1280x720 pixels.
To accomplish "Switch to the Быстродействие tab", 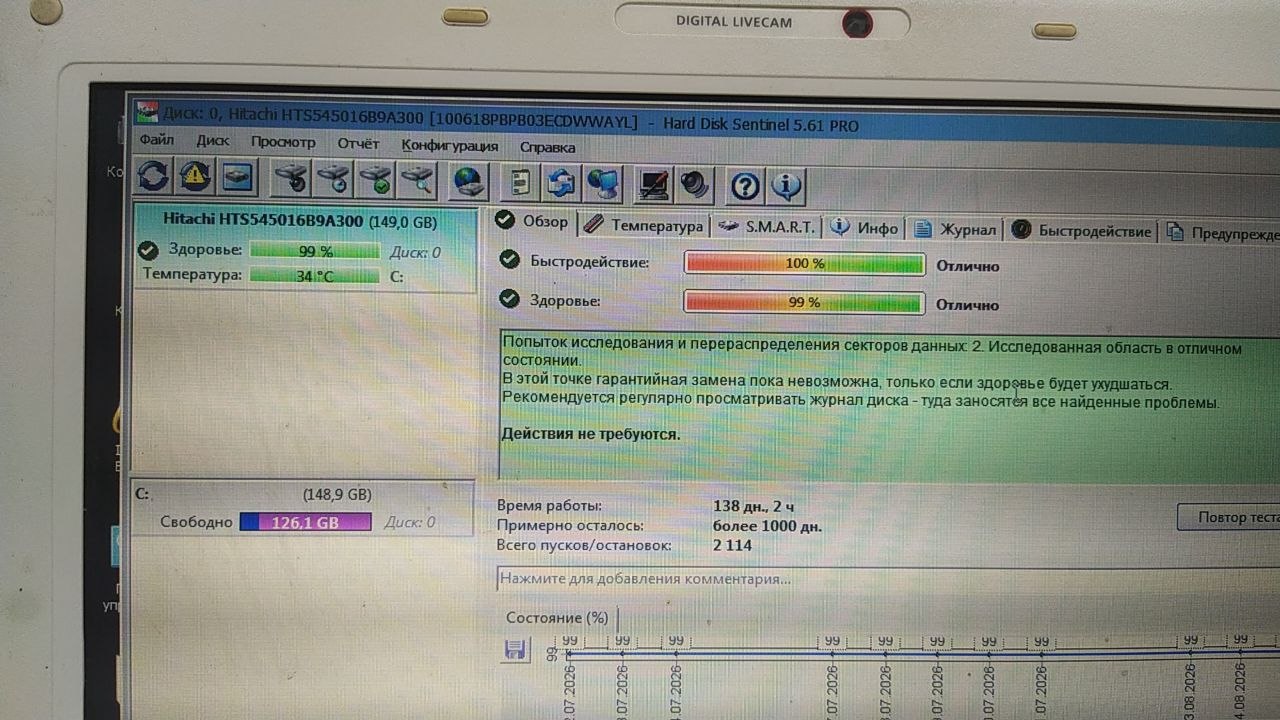I will coord(1082,232).
